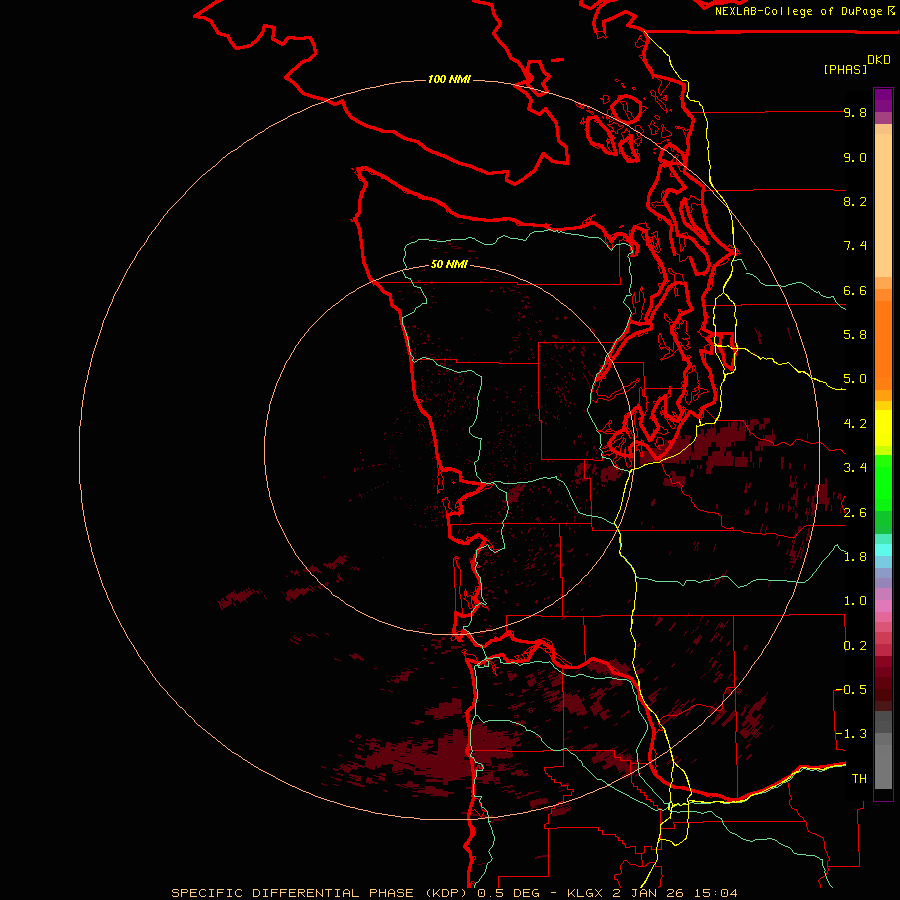
Task: Click the 50 NMI range ring label
Action: (x=449, y=264)
